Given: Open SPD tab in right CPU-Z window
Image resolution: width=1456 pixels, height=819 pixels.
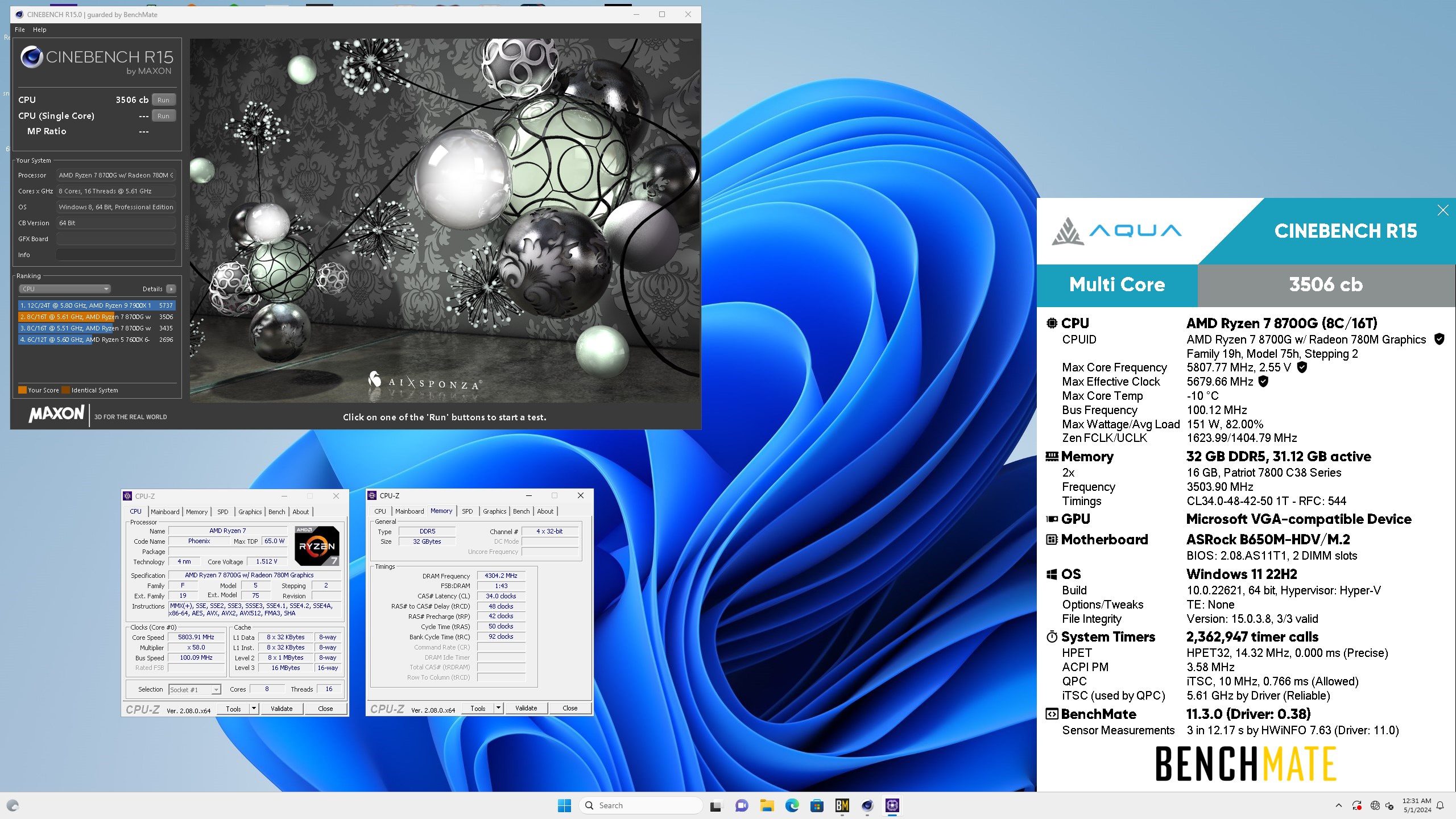Looking at the screenshot, I should pyautogui.click(x=468, y=511).
